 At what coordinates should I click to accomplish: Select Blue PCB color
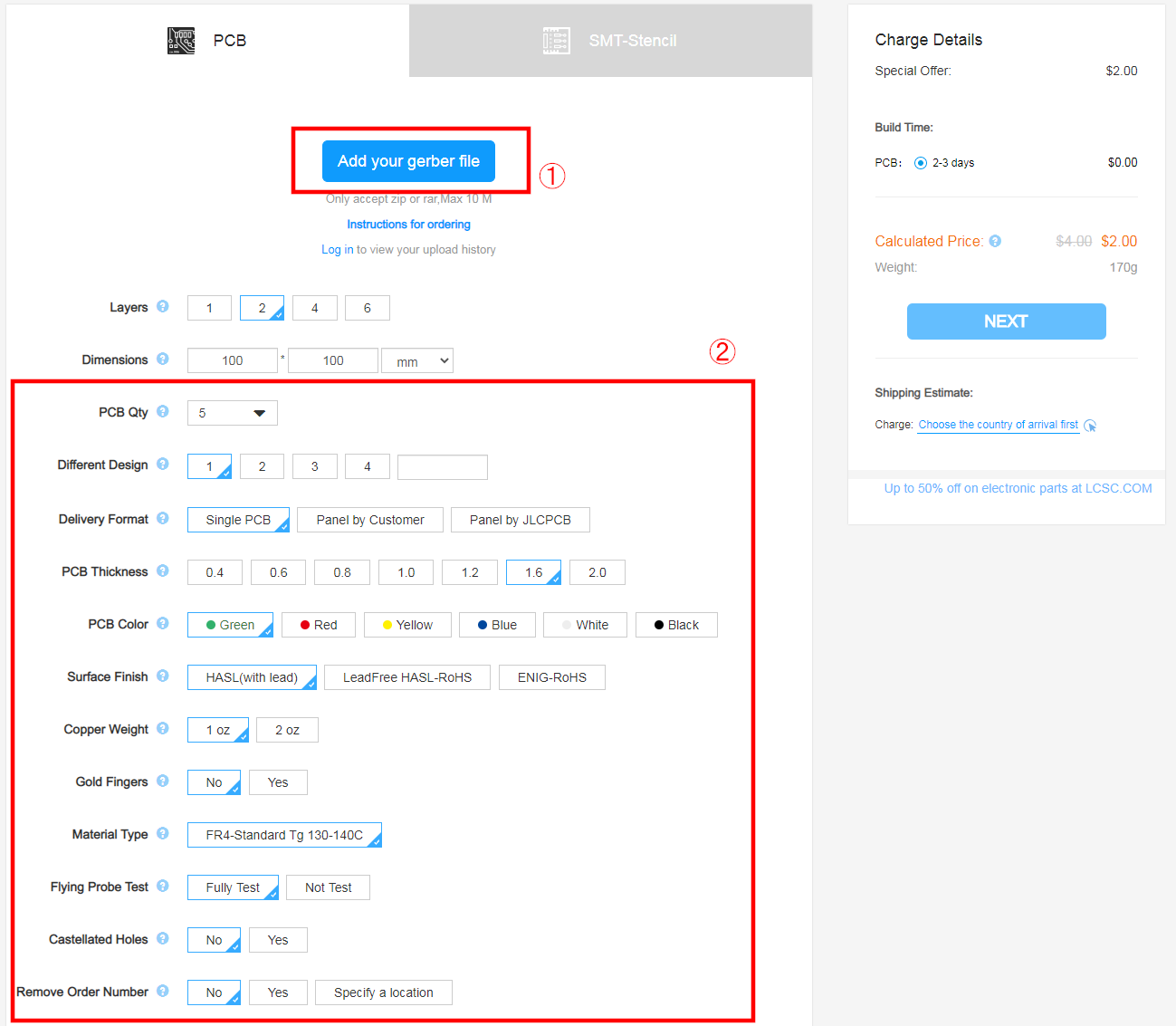point(497,625)
